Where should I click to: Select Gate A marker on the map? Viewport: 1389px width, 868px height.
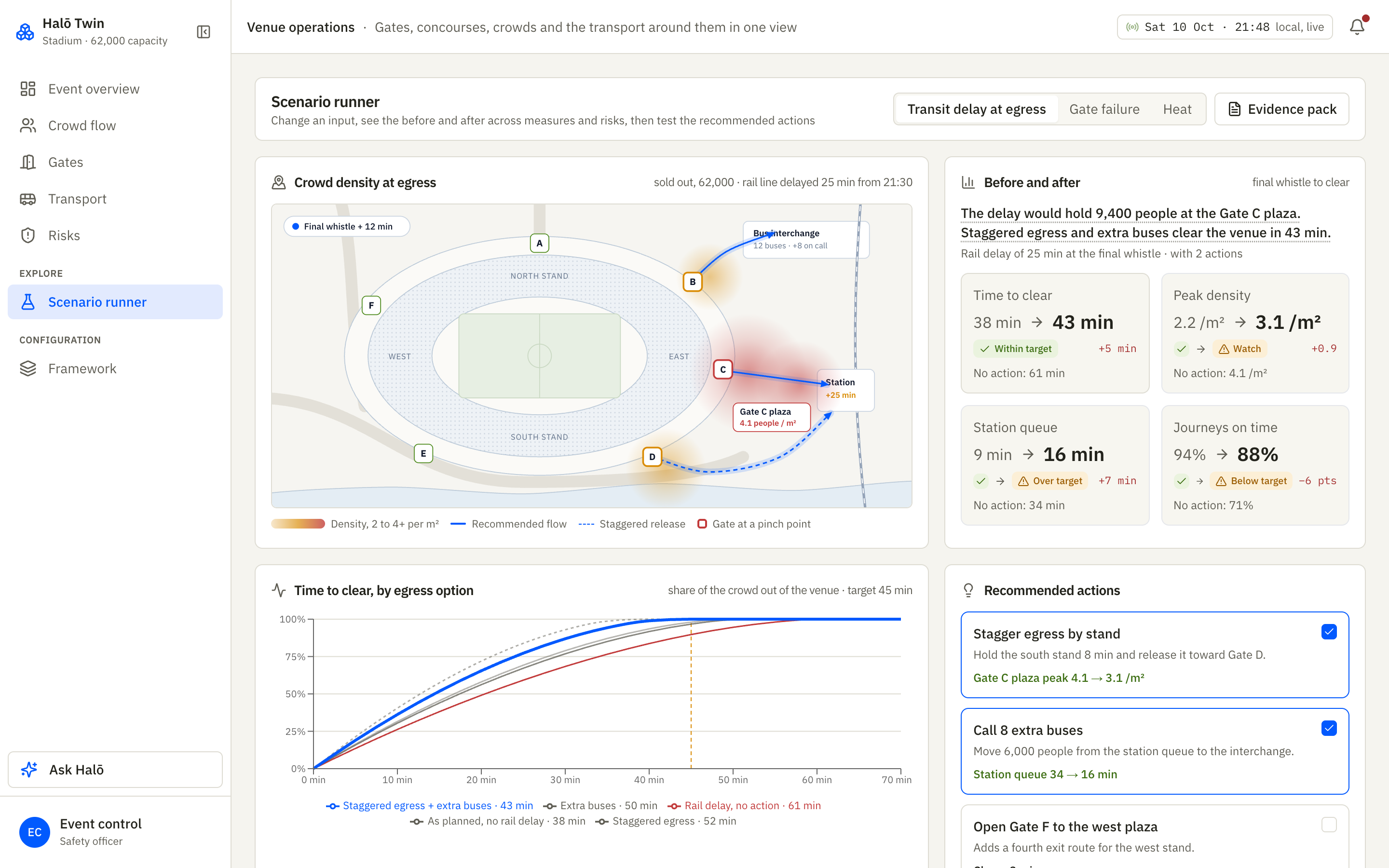pyautogui.click(x=539, y=243)
